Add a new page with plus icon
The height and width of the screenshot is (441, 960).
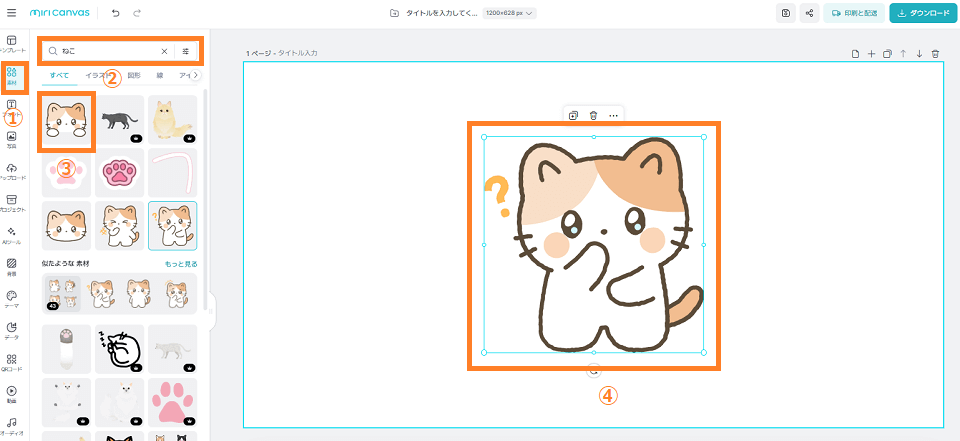[871, 54]
